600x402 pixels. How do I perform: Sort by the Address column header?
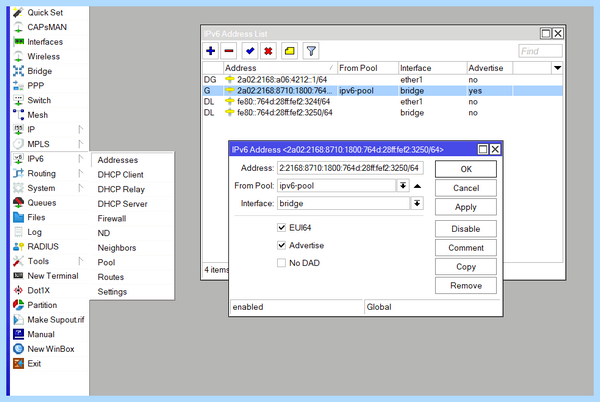tap(280, 68)
